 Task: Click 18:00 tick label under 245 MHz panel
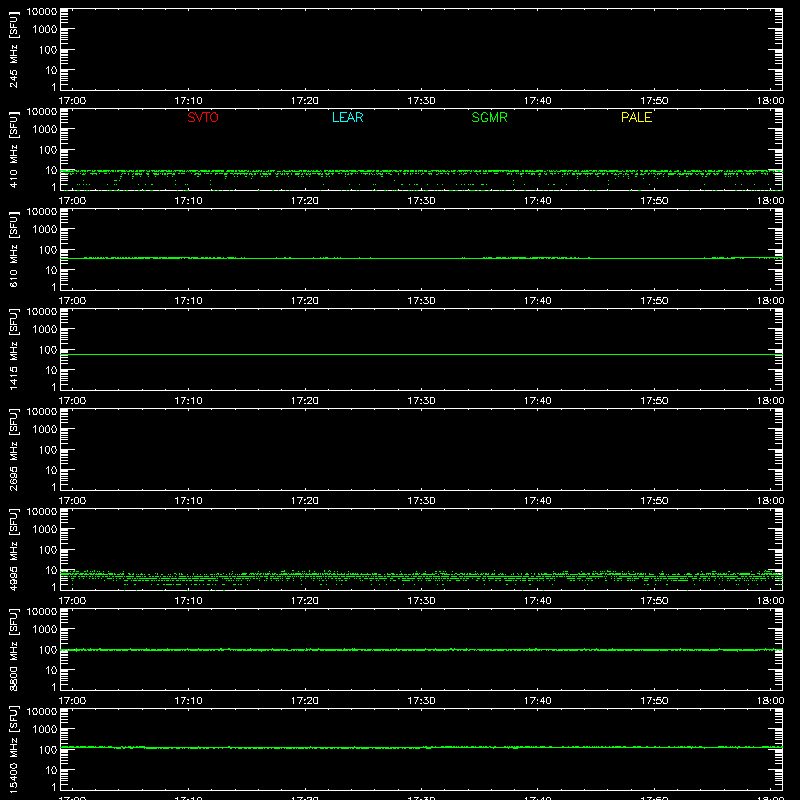(770, 101)
